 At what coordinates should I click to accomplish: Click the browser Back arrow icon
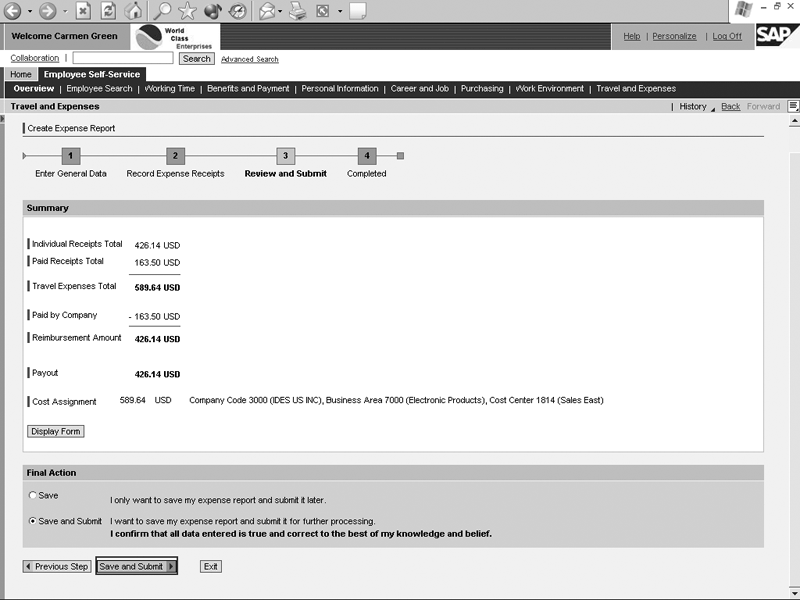tap(13, 10)
